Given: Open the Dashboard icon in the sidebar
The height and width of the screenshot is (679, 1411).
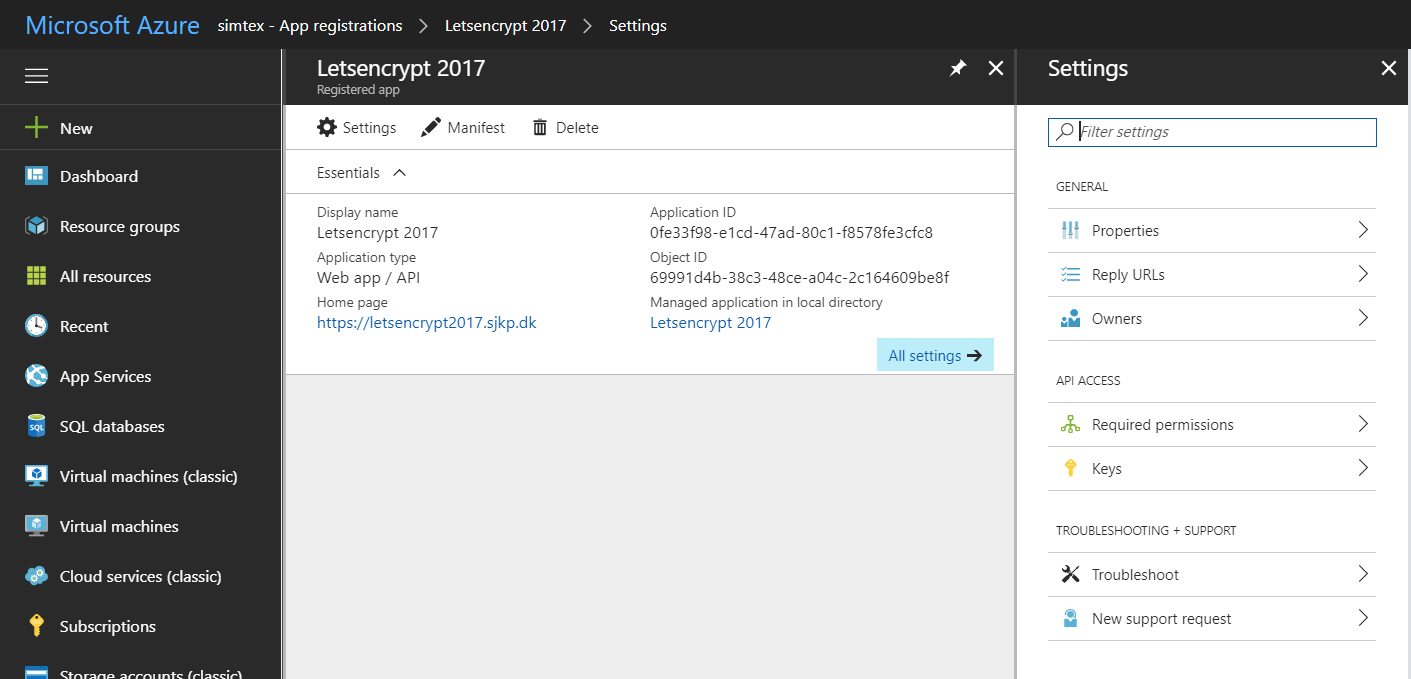Looking at the screenshot, I should 36,176.
